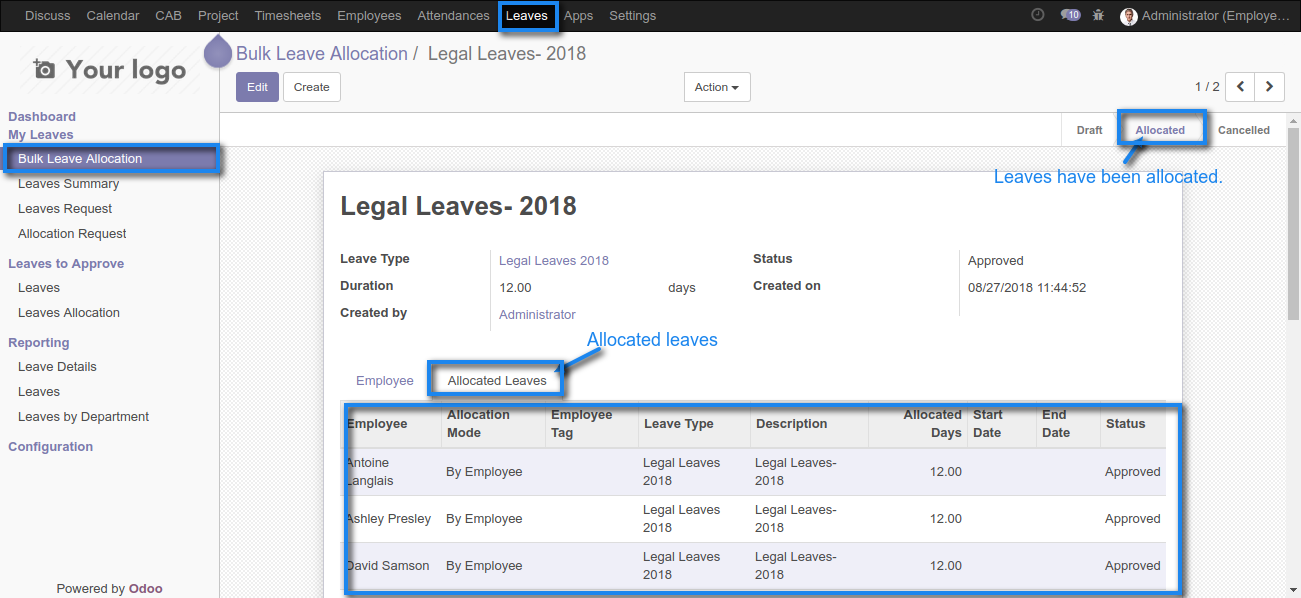Follow the Odoo link in the sidebar footer
1301x598 pixels.
145,588
